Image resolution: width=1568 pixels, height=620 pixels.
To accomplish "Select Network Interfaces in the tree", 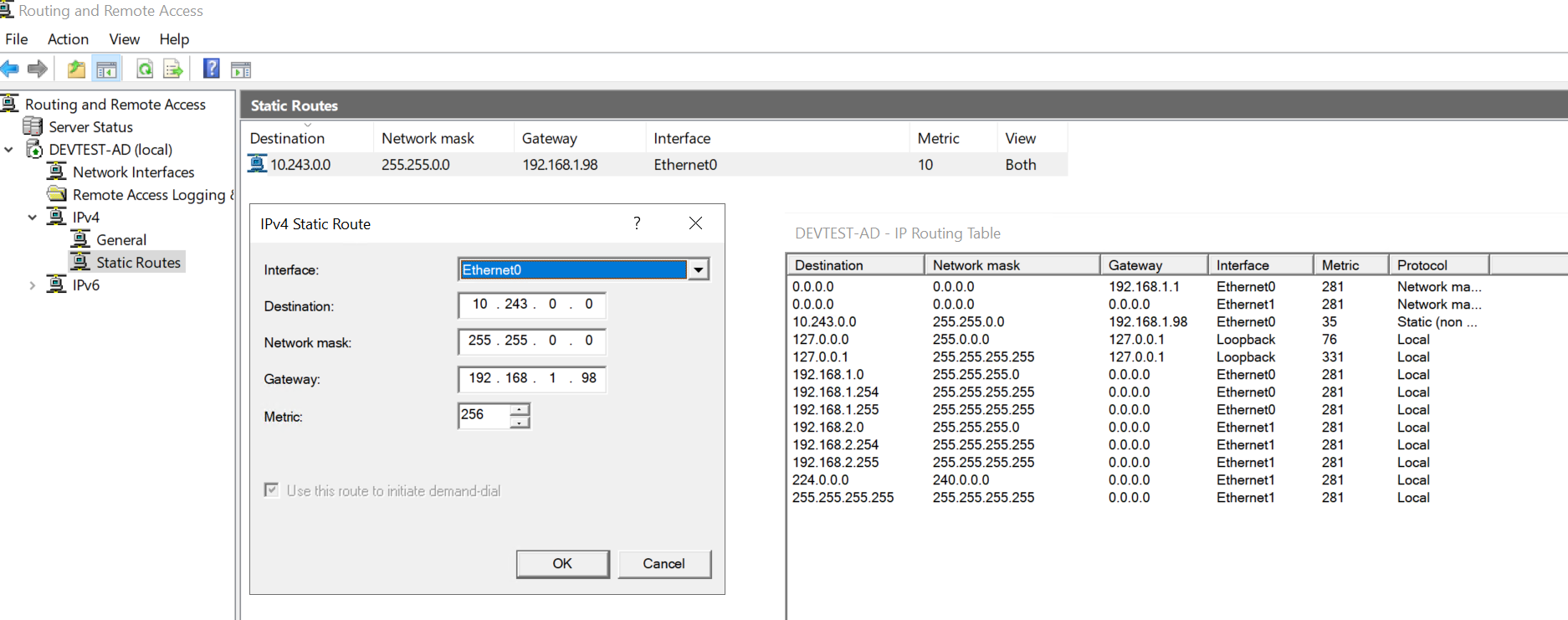I will (134, 172).
